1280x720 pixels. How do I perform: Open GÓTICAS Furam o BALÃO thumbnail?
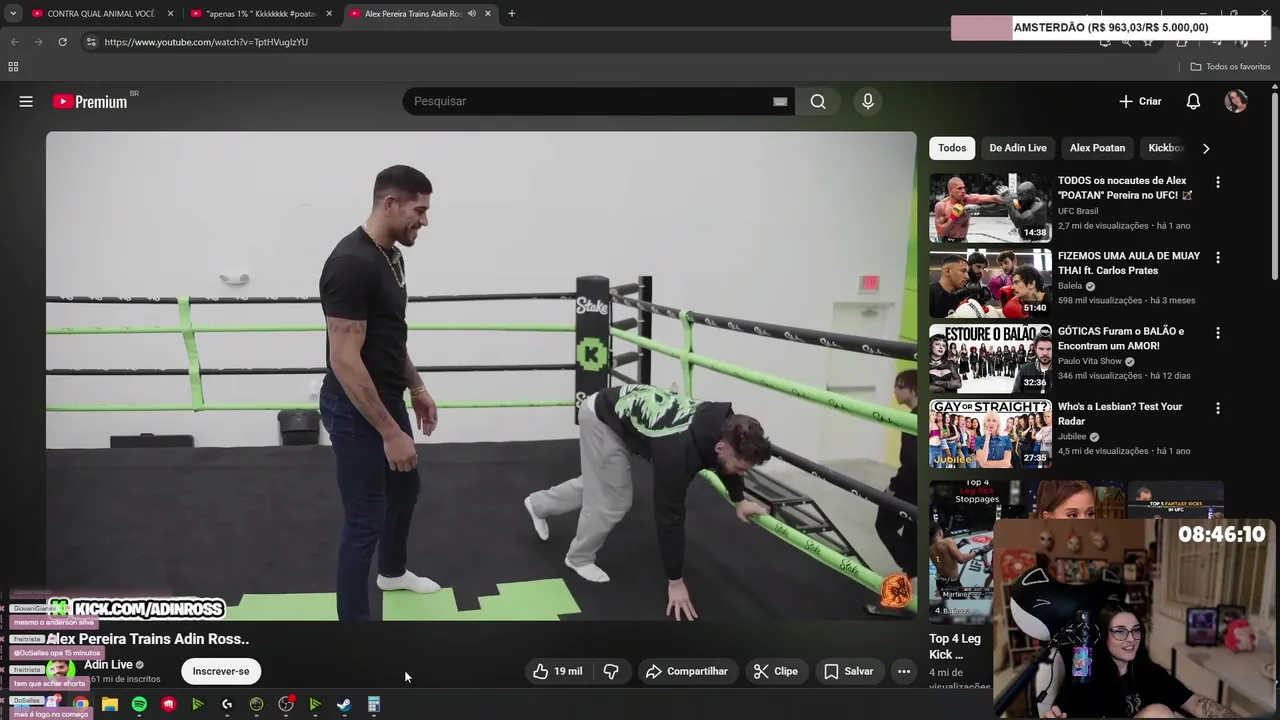coord(990,358)
